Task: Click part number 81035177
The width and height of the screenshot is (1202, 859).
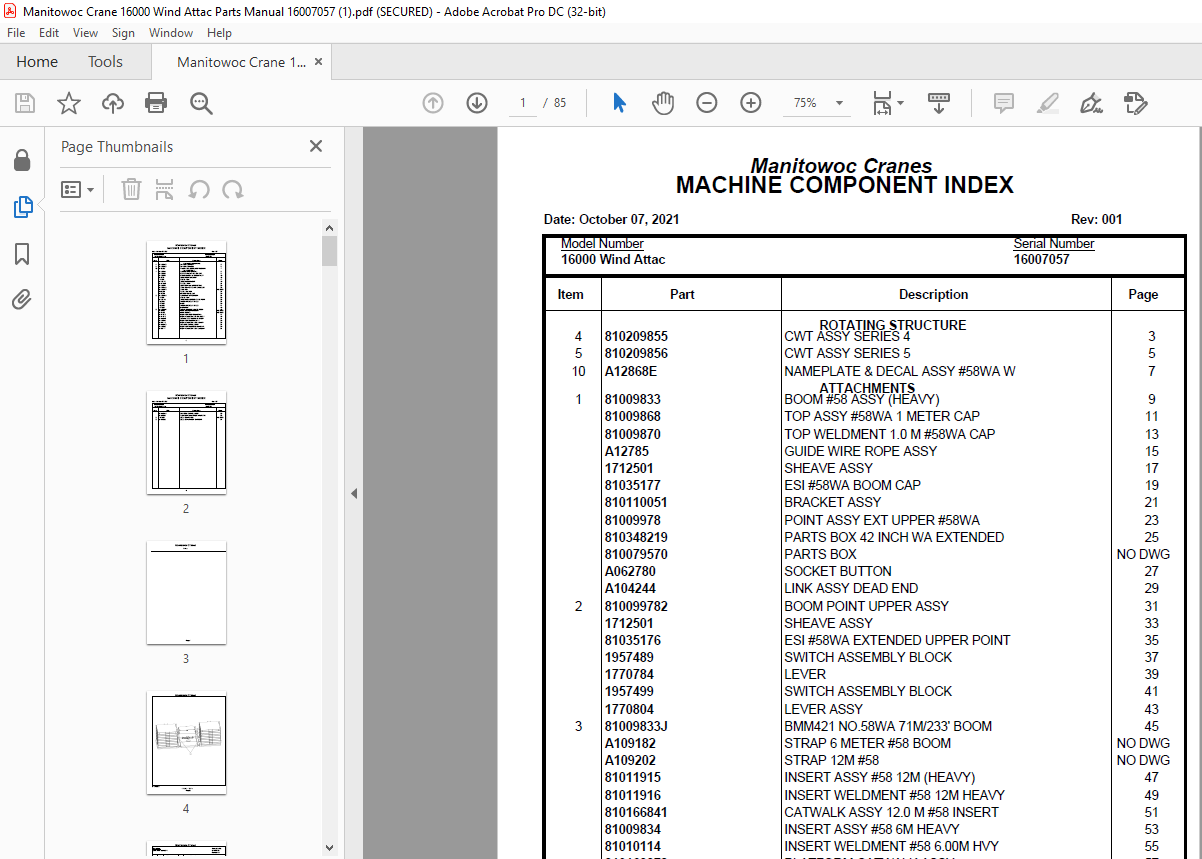Action: click(x=633, y=486)
